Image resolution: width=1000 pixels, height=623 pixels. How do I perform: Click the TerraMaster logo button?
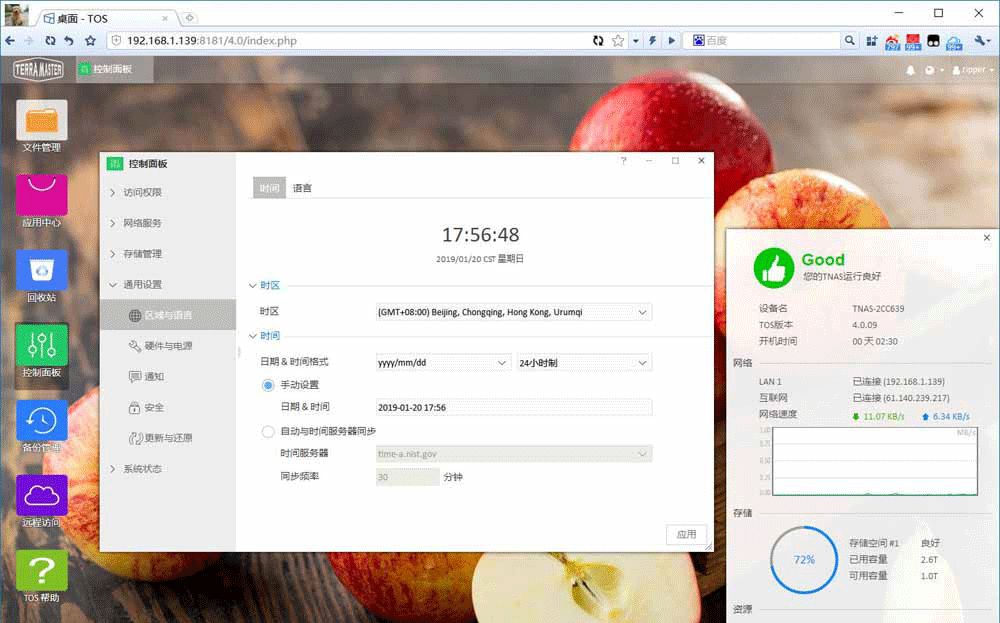[38, 70]
